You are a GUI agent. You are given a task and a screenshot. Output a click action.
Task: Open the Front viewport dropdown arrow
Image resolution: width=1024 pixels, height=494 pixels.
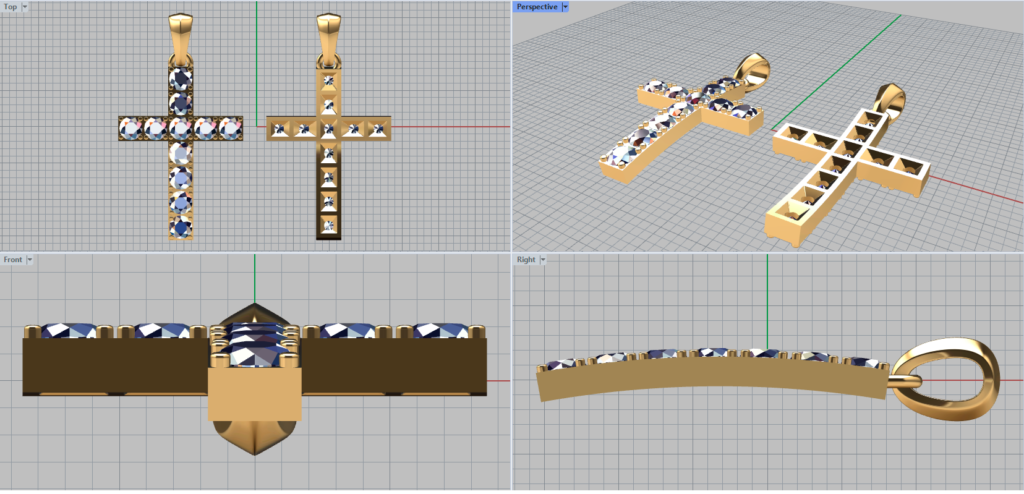30,259
